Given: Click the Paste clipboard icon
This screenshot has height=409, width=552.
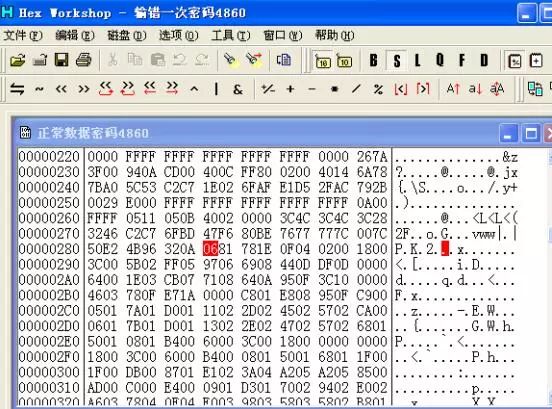Looking at the screenshot, I should pos(158,60).
